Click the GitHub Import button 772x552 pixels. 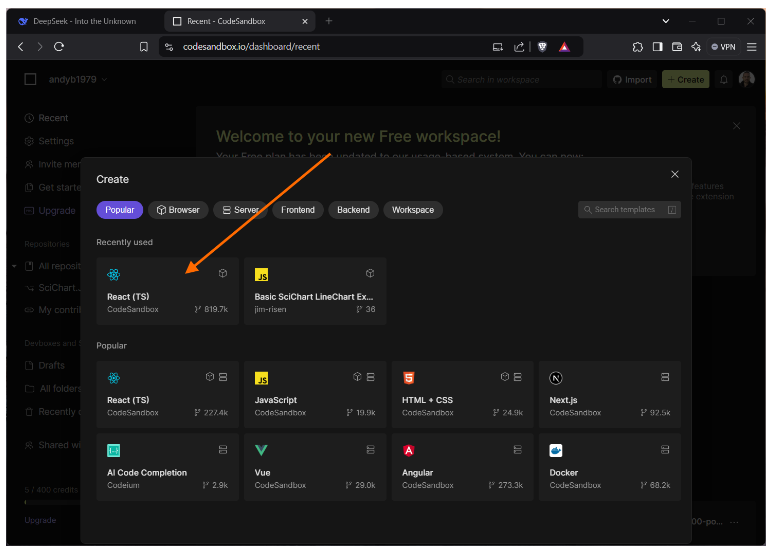tap(632, 79)
